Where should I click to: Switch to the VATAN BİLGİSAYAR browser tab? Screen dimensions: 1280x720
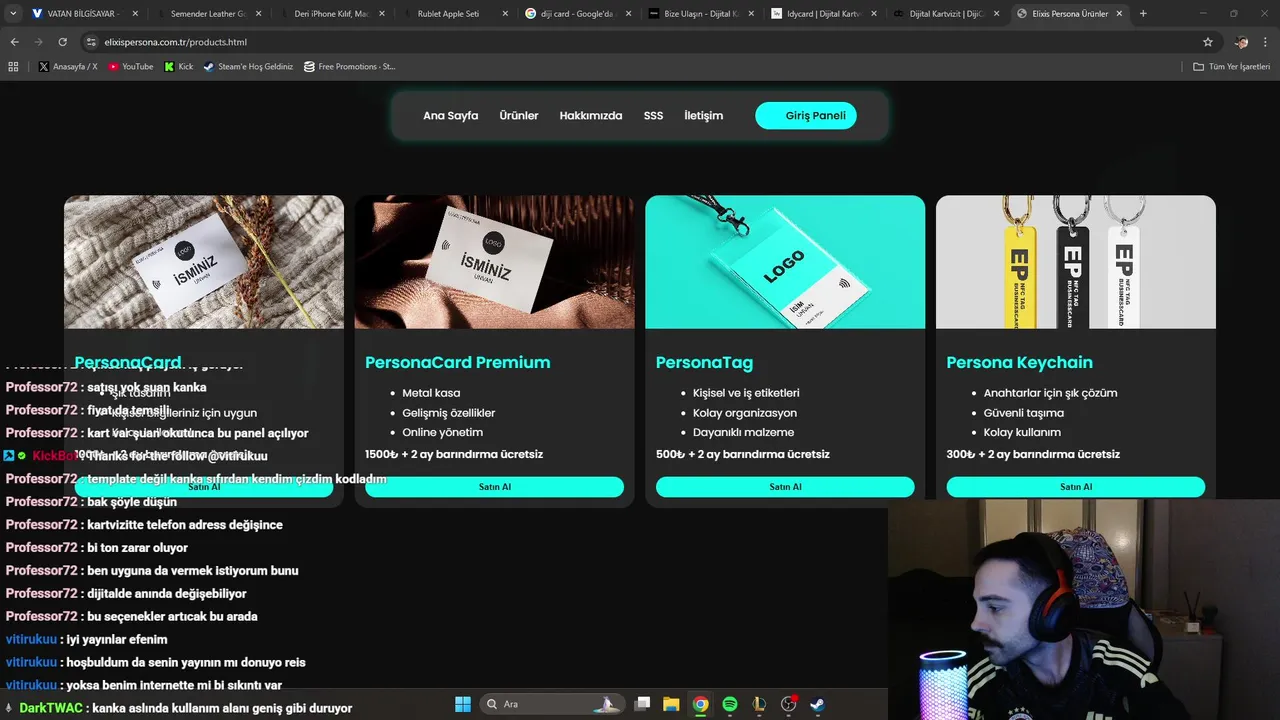point(75,14)
